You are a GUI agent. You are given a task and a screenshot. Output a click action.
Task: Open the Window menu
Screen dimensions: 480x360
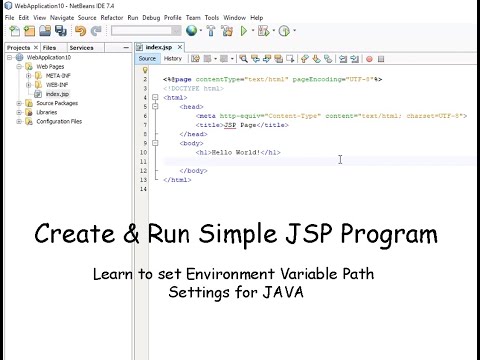[x=234, y=18]
